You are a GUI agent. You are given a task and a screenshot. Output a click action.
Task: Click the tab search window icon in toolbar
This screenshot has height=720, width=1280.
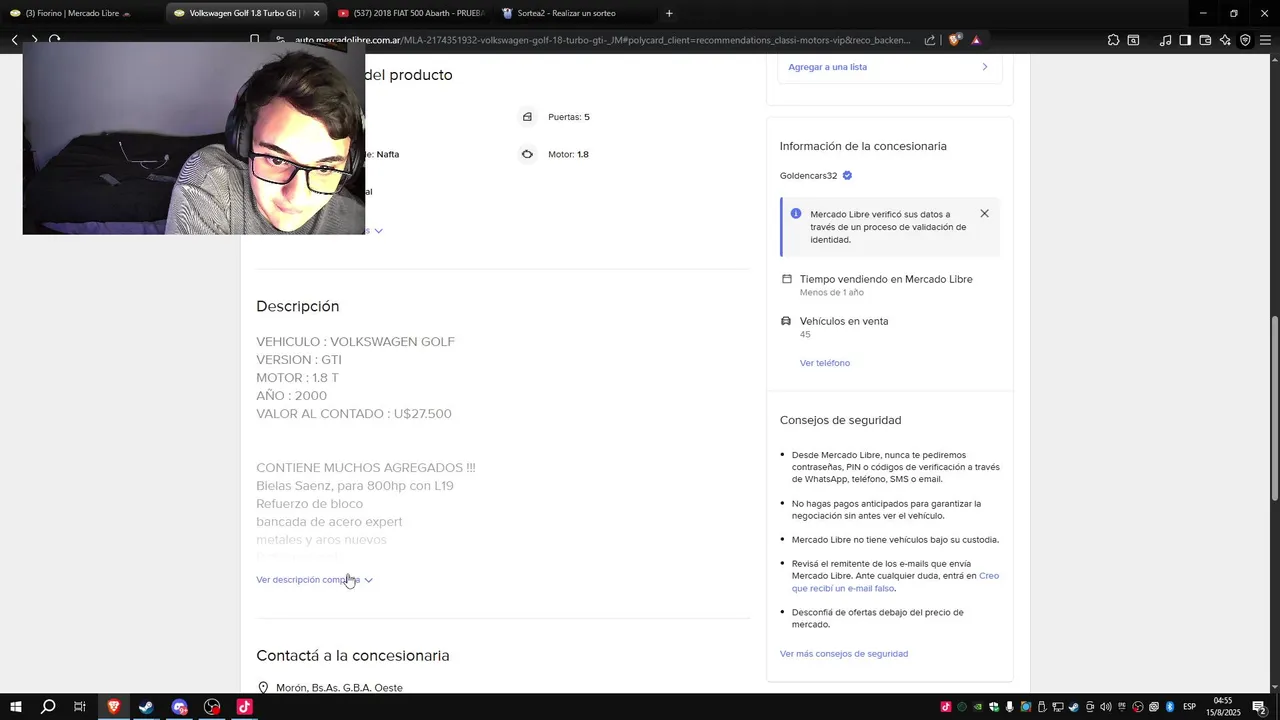(x=1133, y=40)
